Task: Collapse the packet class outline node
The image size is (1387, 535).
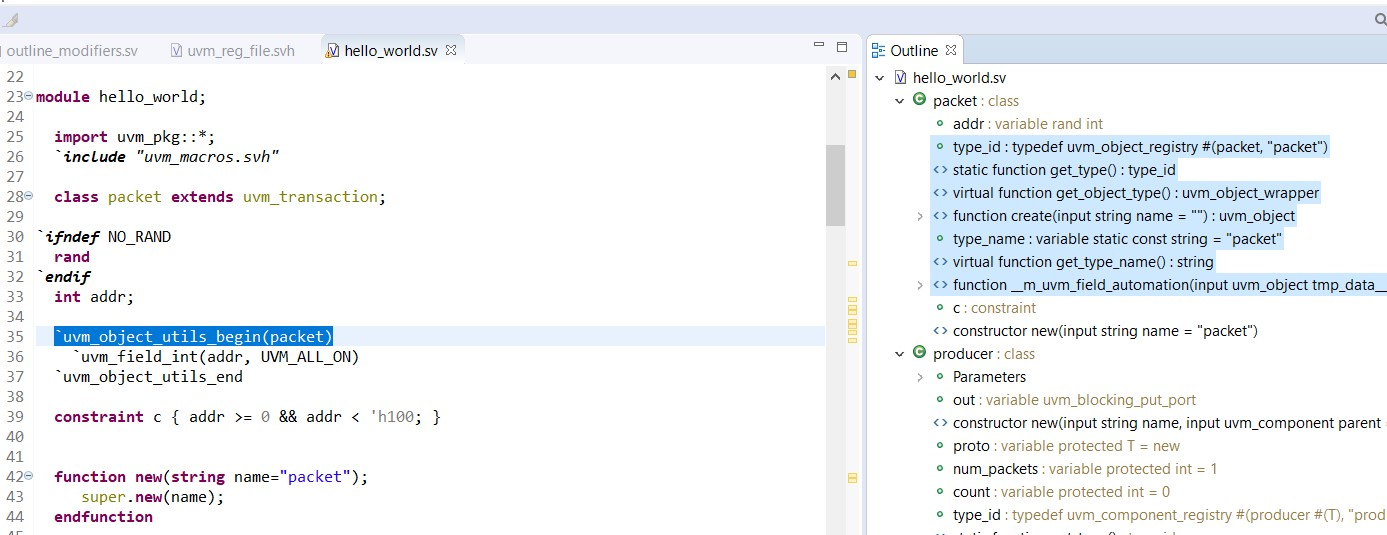Action: (x=899, y=101)
